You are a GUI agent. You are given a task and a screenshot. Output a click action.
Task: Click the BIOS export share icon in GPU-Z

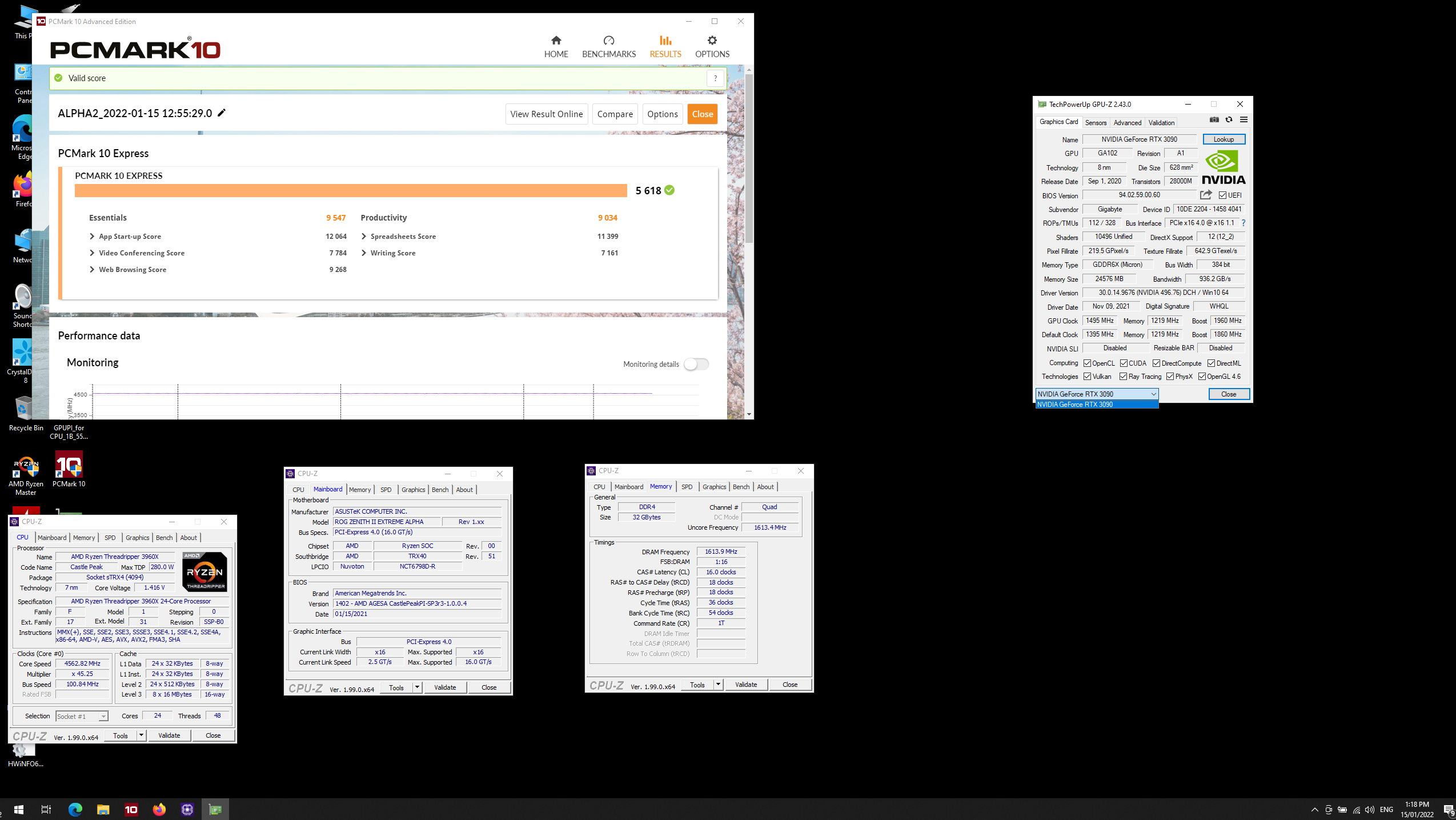click(1206, 195)
